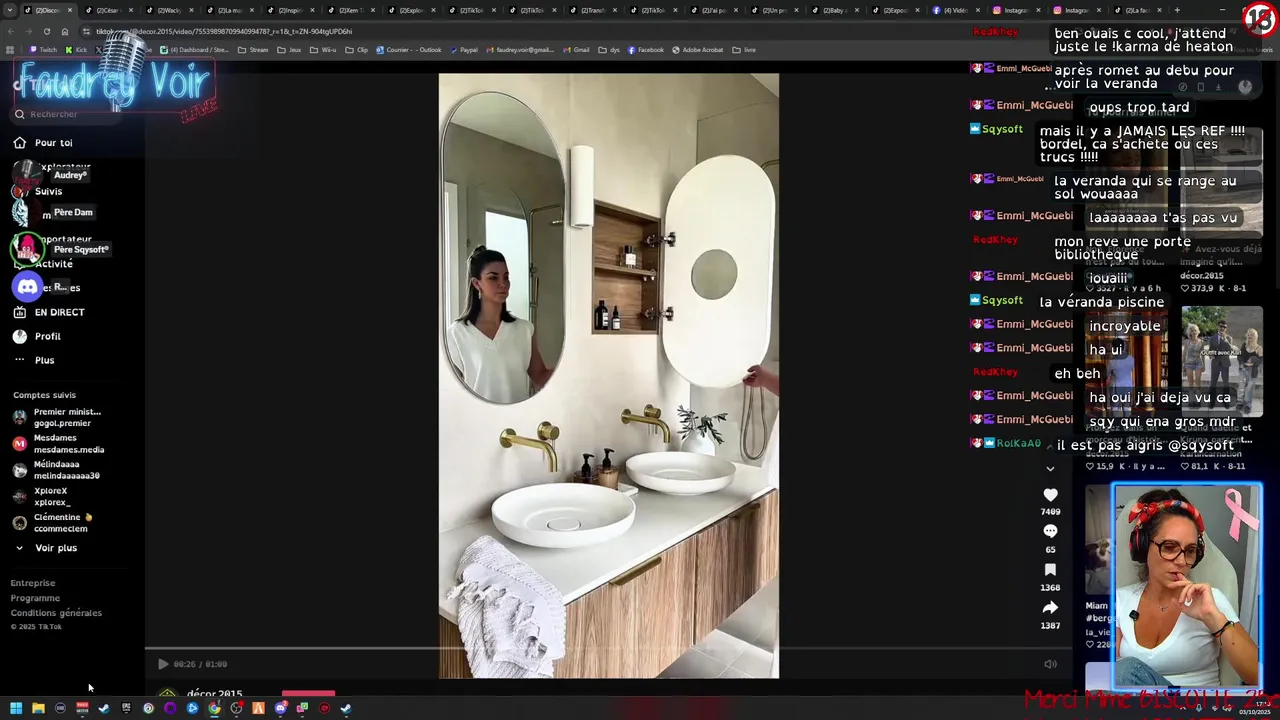Open the Plus menu in sidebar
Viewport: 1280px width, 720px height.
[34, 360]
